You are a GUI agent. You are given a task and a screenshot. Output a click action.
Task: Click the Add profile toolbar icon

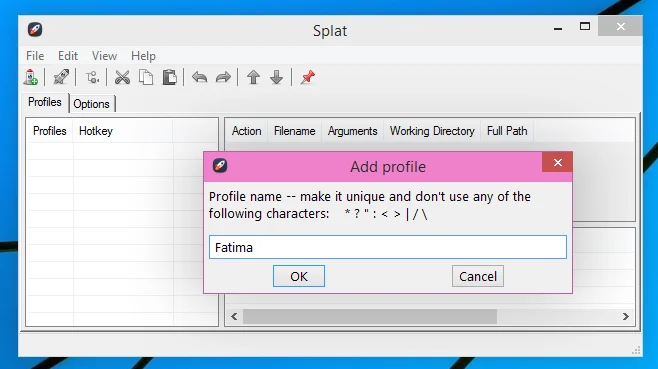click(31, 77)
